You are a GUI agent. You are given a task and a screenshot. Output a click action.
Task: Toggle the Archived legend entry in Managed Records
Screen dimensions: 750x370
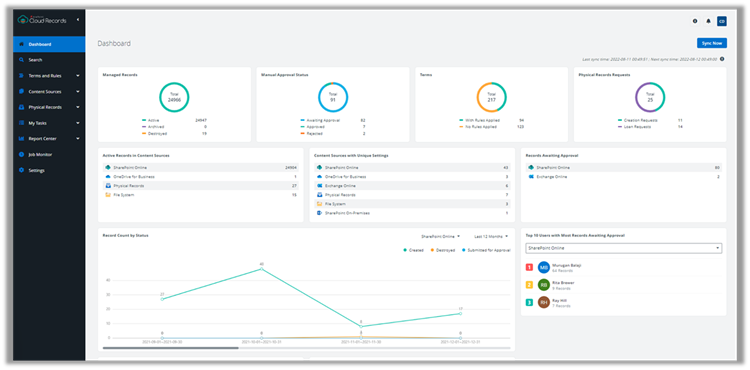[153, 127]
